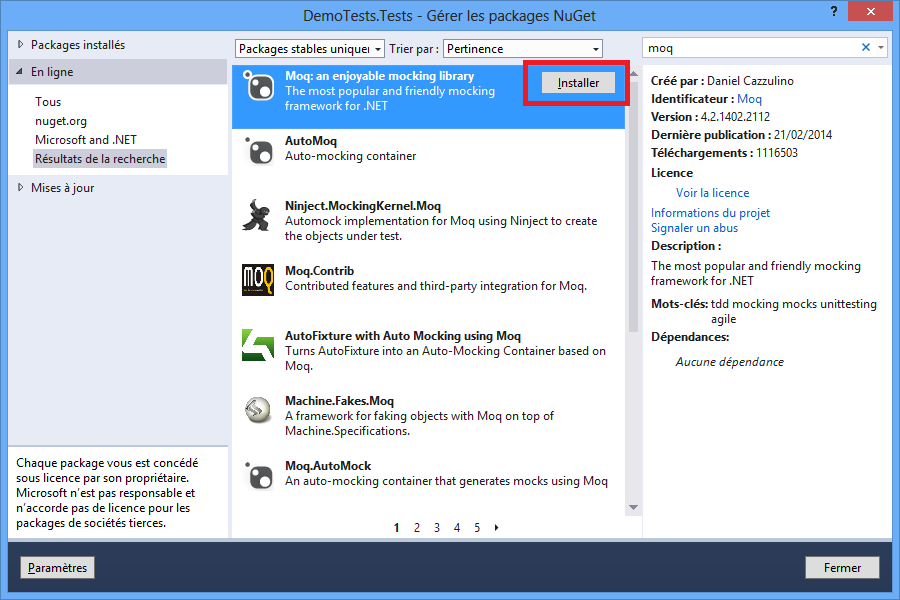Go to results page 4
The image size is (900, 600).
[x=457, y=527]
